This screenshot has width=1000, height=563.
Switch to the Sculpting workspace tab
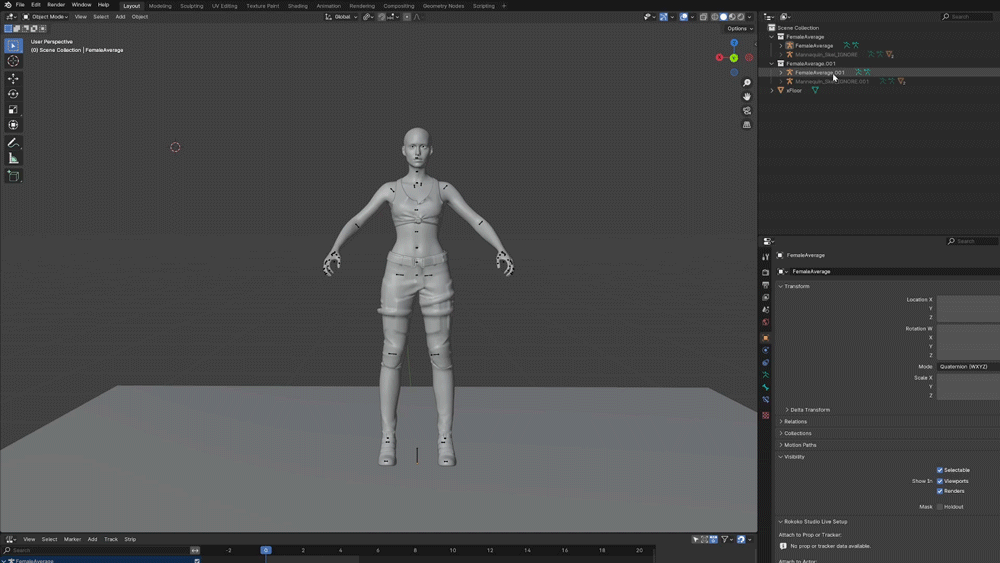[x=191, y=6]
